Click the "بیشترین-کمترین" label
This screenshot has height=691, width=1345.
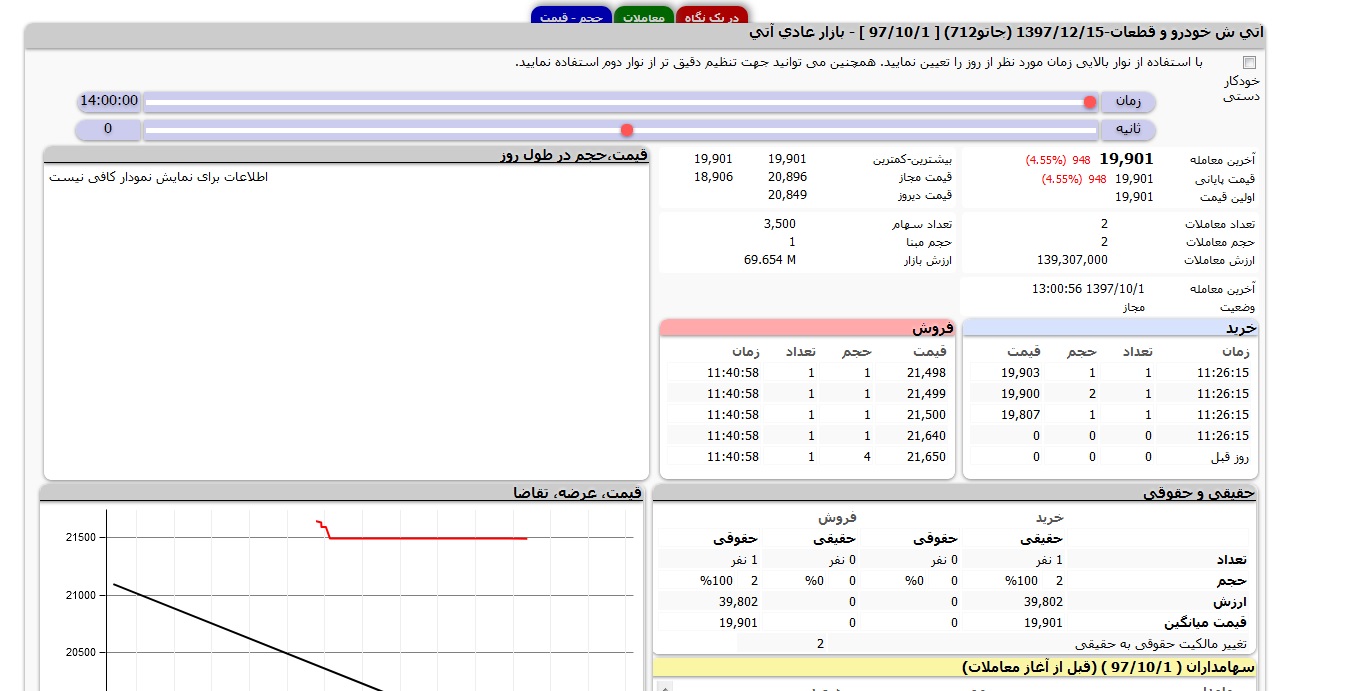[912, 159]
